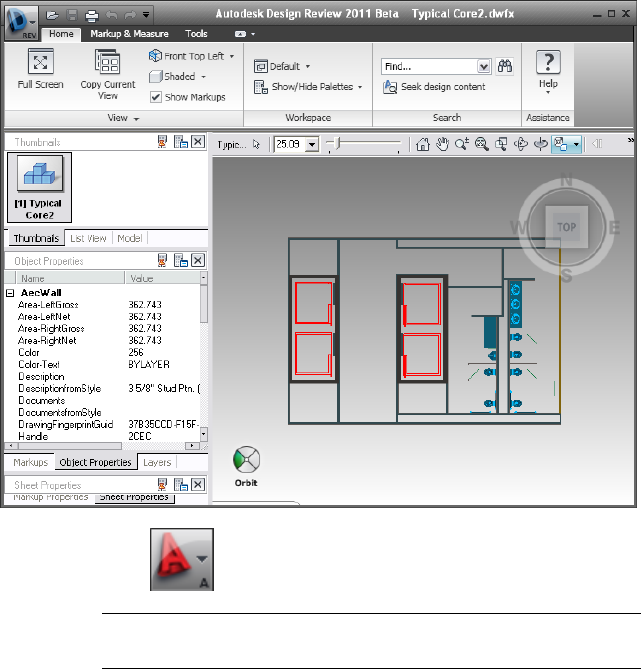
Task: Open the Markup & Measure ribbon tab
Action: 129,34
